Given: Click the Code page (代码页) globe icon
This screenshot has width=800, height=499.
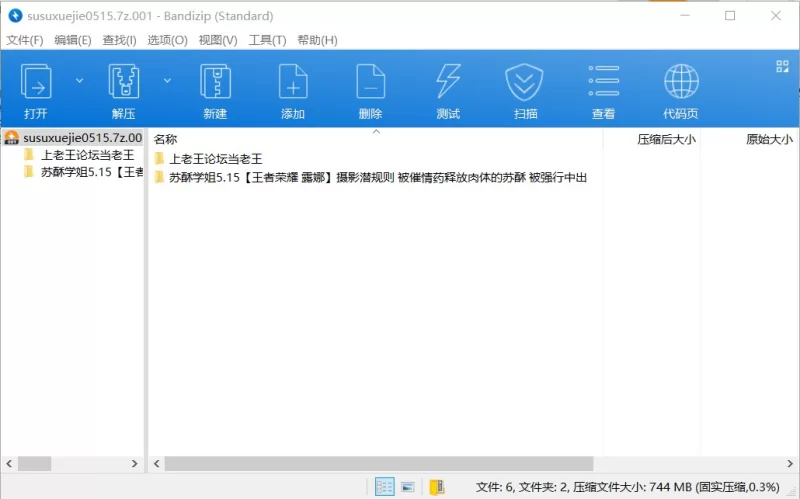Looking at the screenshot, I should (x=681, y=82).
